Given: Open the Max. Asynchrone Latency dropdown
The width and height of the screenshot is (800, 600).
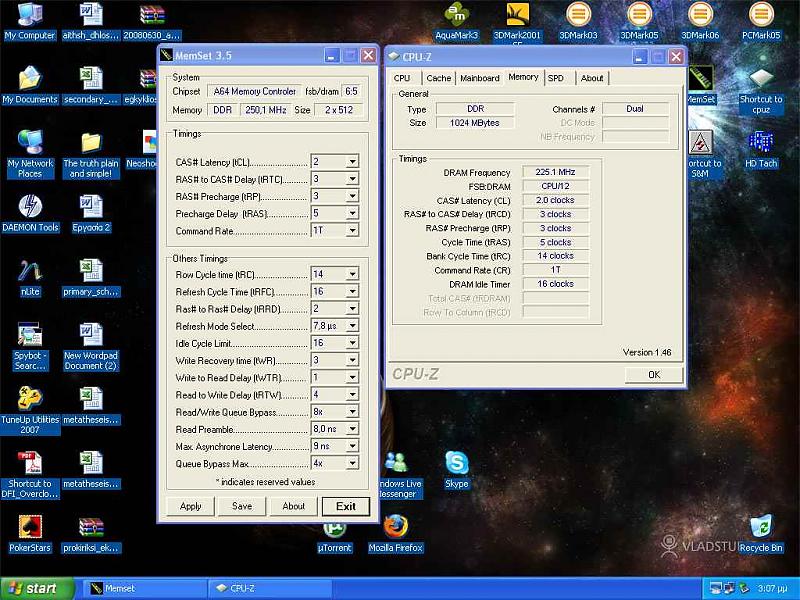Looking at the screenshot, I should [352, 446].
